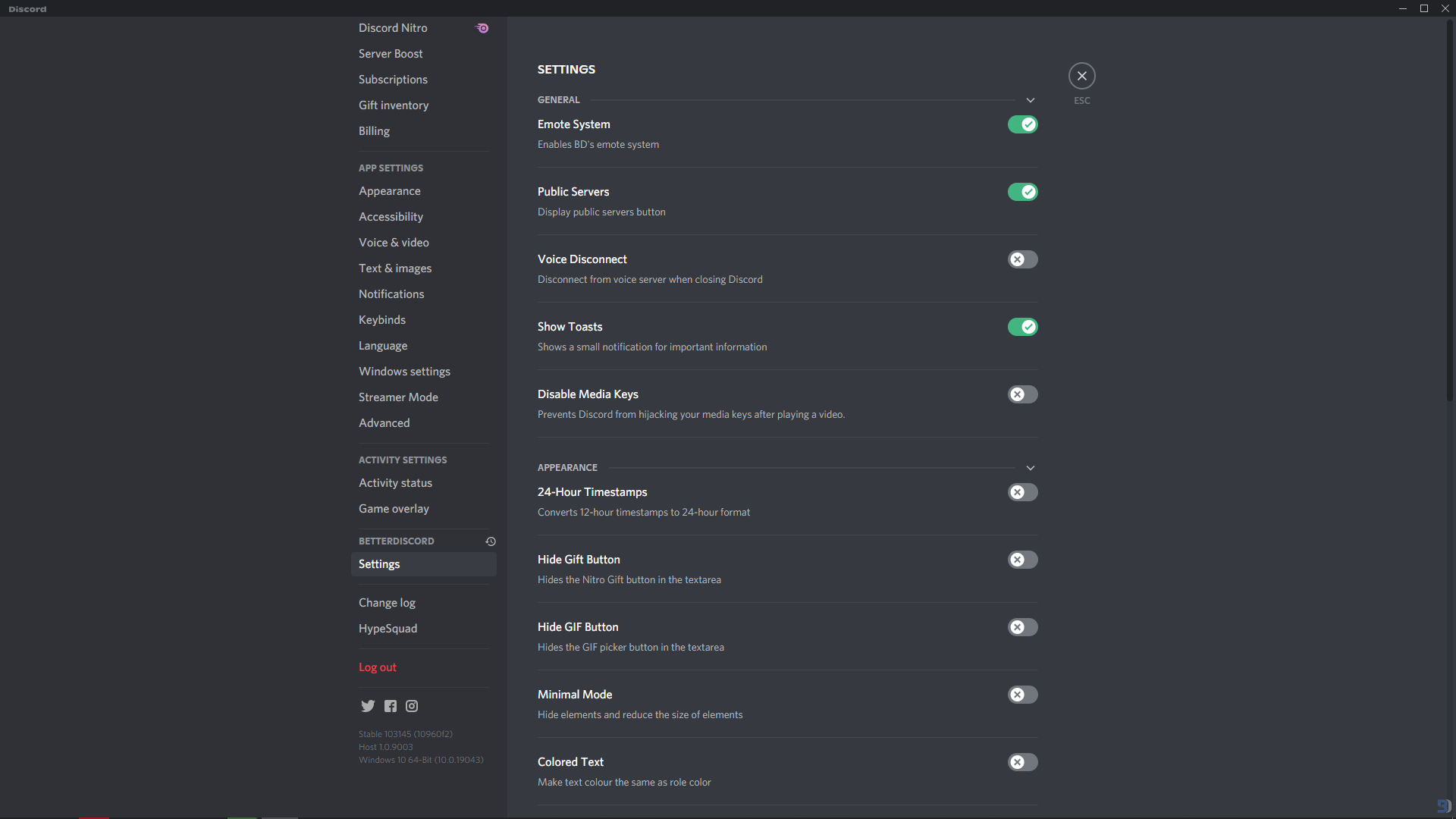Click Log out

[377, 667]
